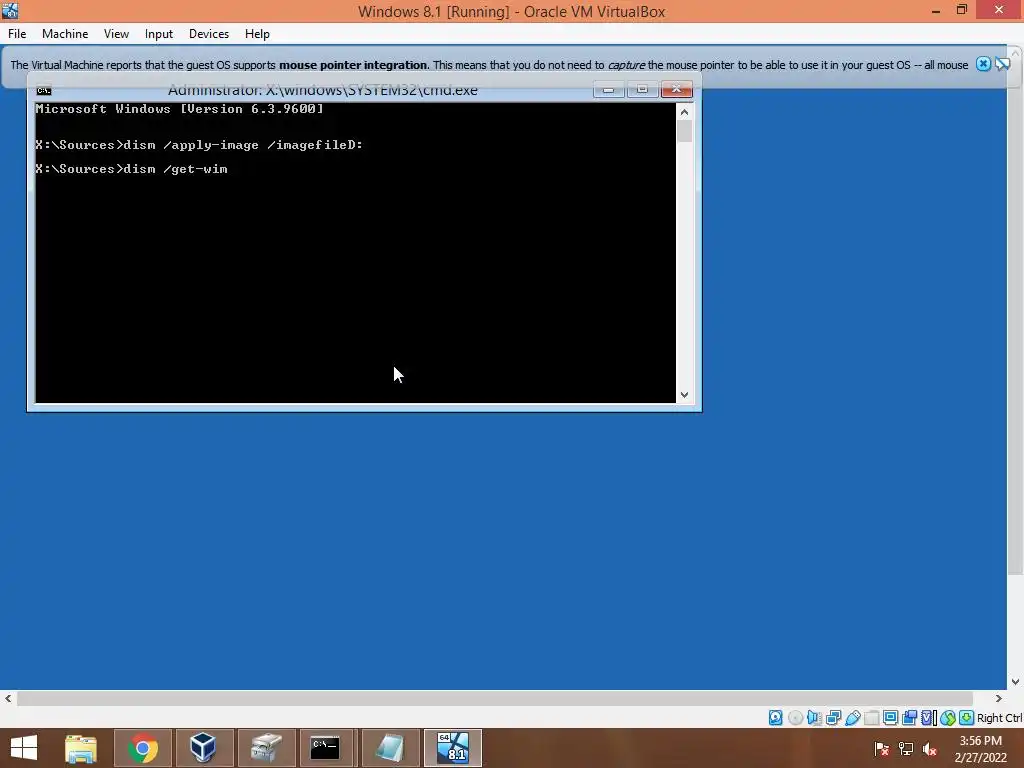Click the audio indicator in VirtualBox status bar

(814, 718)
